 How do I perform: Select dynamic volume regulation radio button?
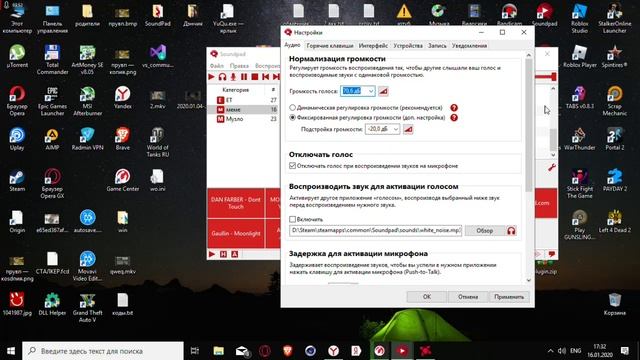(292, 108)
